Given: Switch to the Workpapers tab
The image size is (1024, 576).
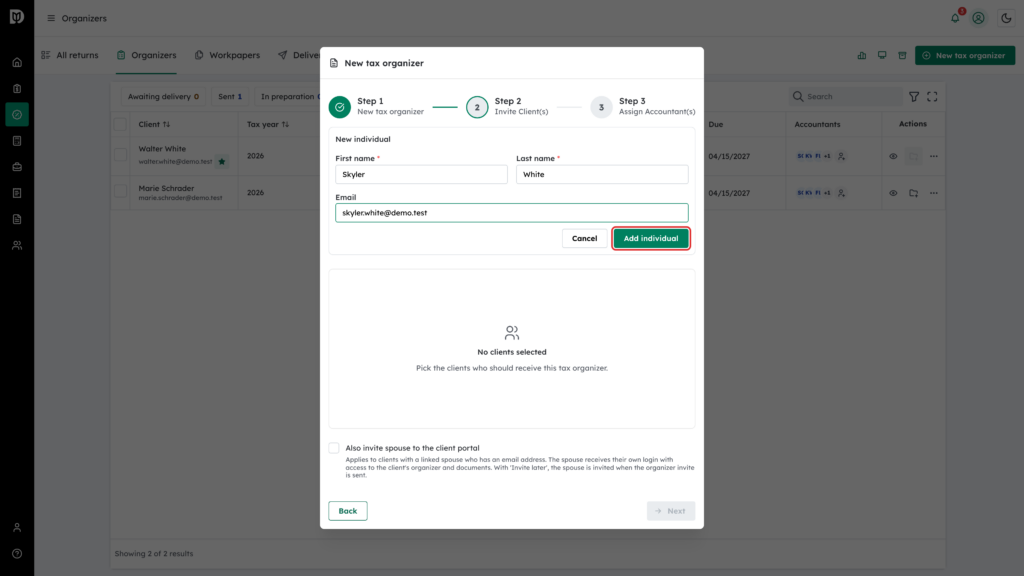Looking at the screenshot, I should 227,56.
